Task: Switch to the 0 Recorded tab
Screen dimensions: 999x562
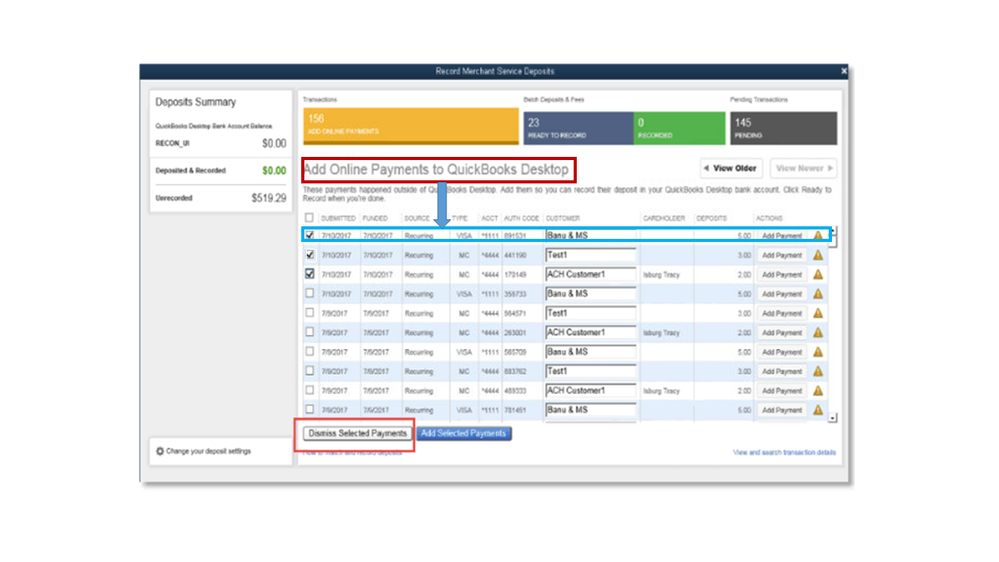Action: point(679,128)
